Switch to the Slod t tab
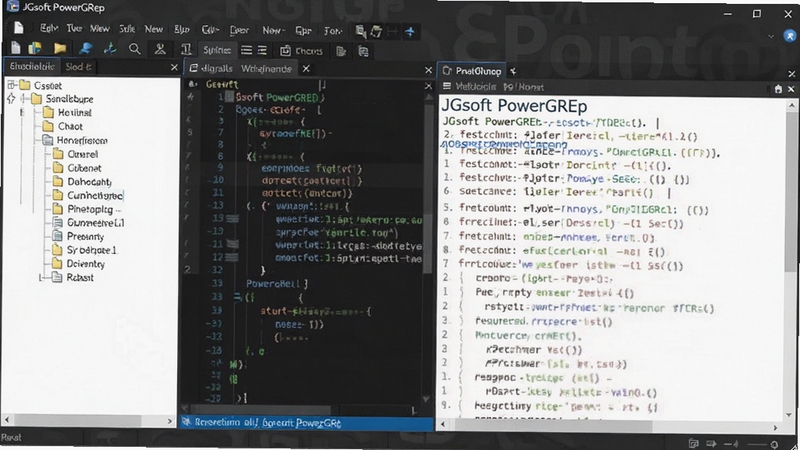This screenshot has width=800, height=450. click(78, 66)
